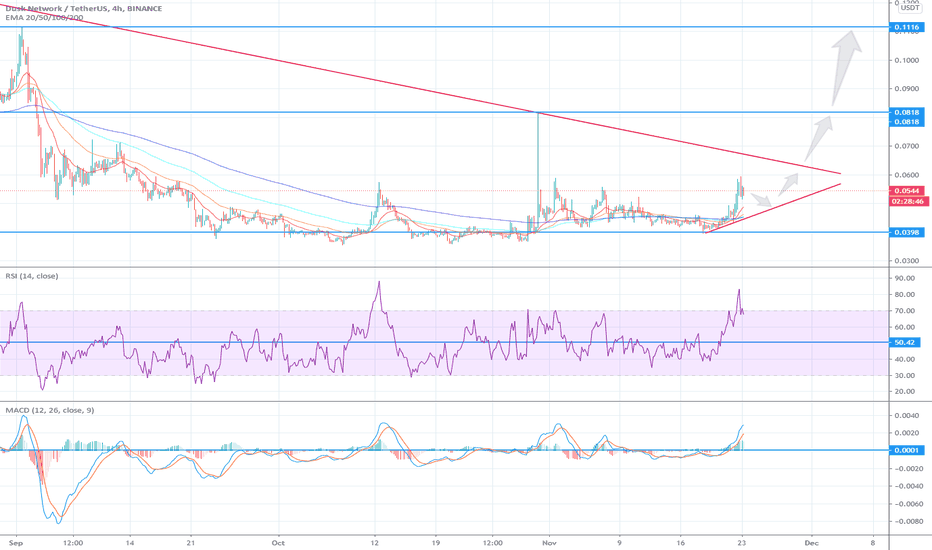This screenshot has width=932, height=550.
Task: Click the 16 date on time axis
Action: point(681,543)
